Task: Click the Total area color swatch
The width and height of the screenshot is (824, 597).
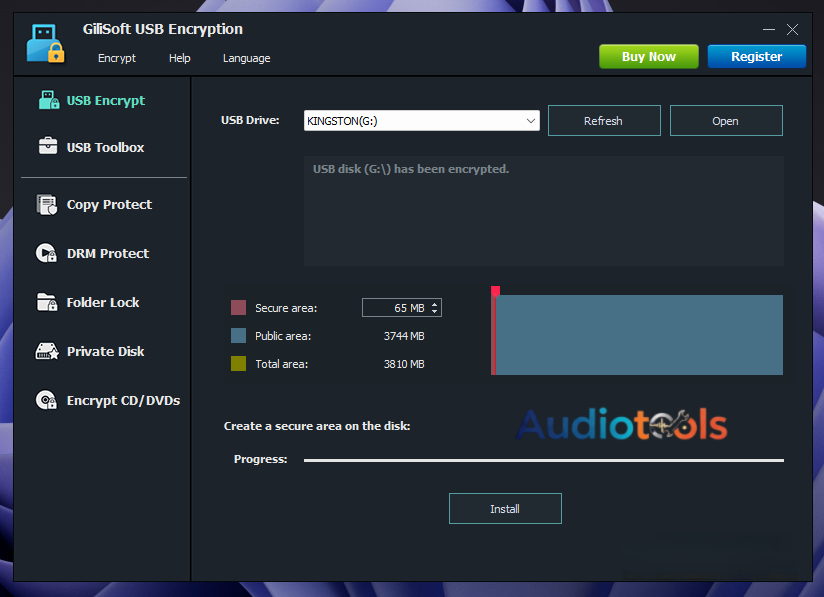Action: tap(239, 364)
